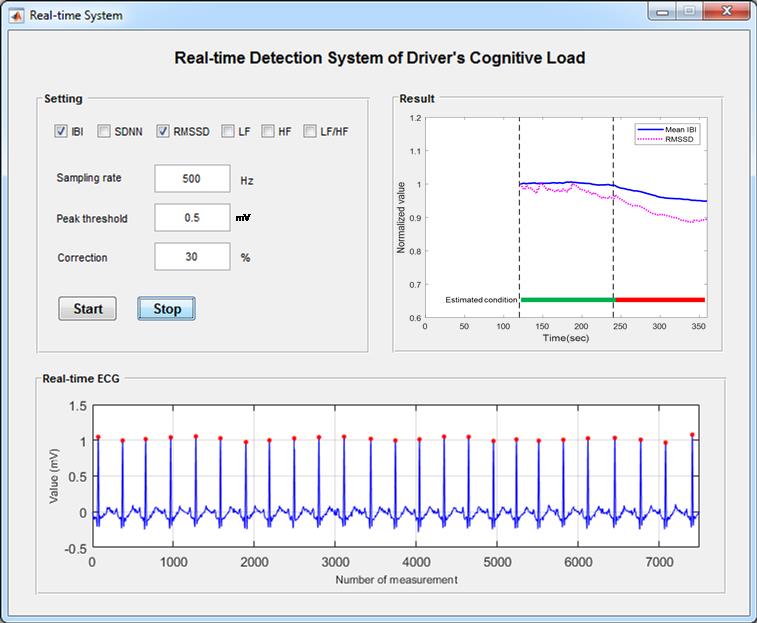Click the green estimated condition bar
The height and width of the screenshot is (623, 757).
(x=568, y=300)
